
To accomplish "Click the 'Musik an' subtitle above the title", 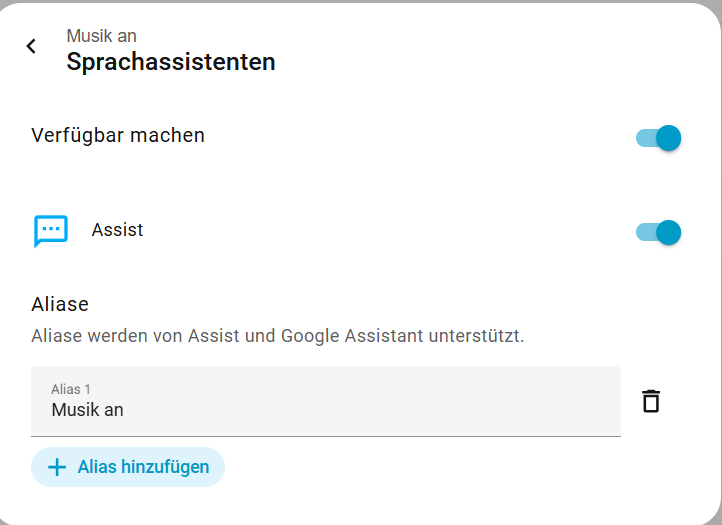I will pyautogui.click(x=101, y=36).
